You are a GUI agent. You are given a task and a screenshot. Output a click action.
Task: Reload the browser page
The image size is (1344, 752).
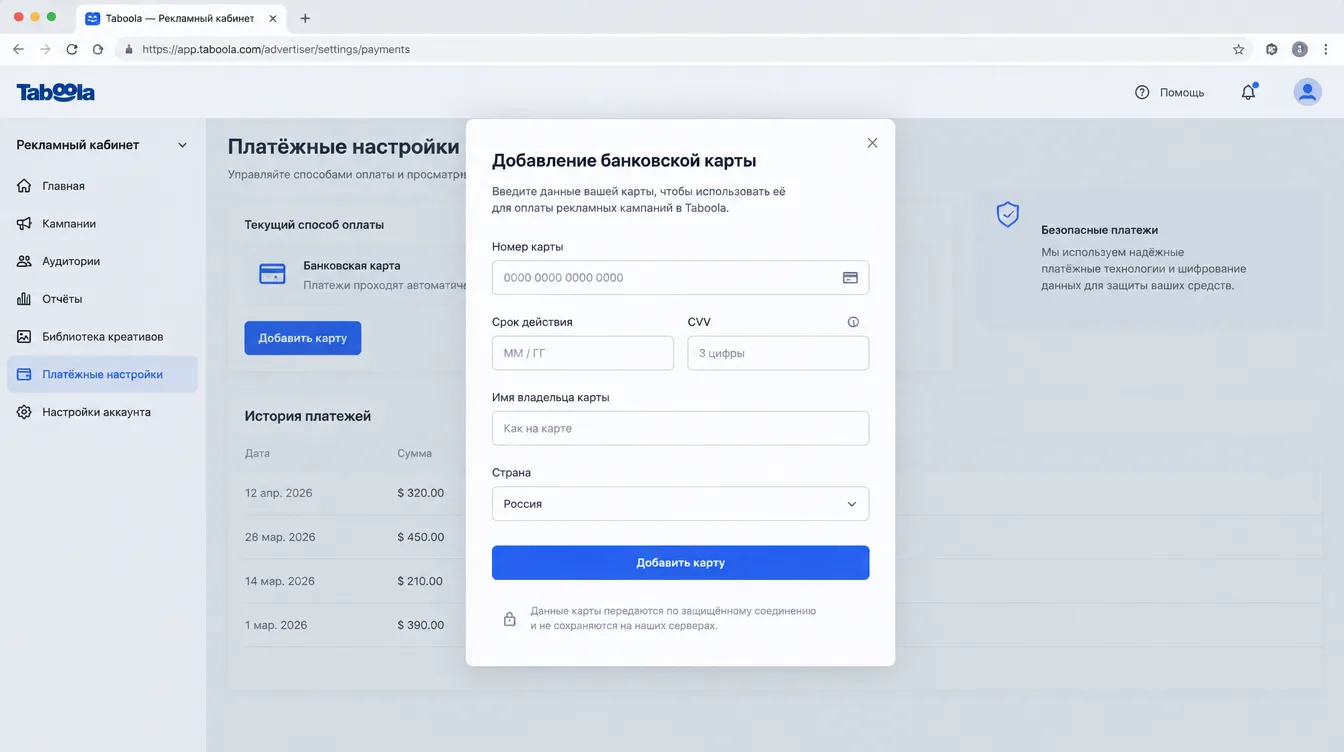[72, 49]
